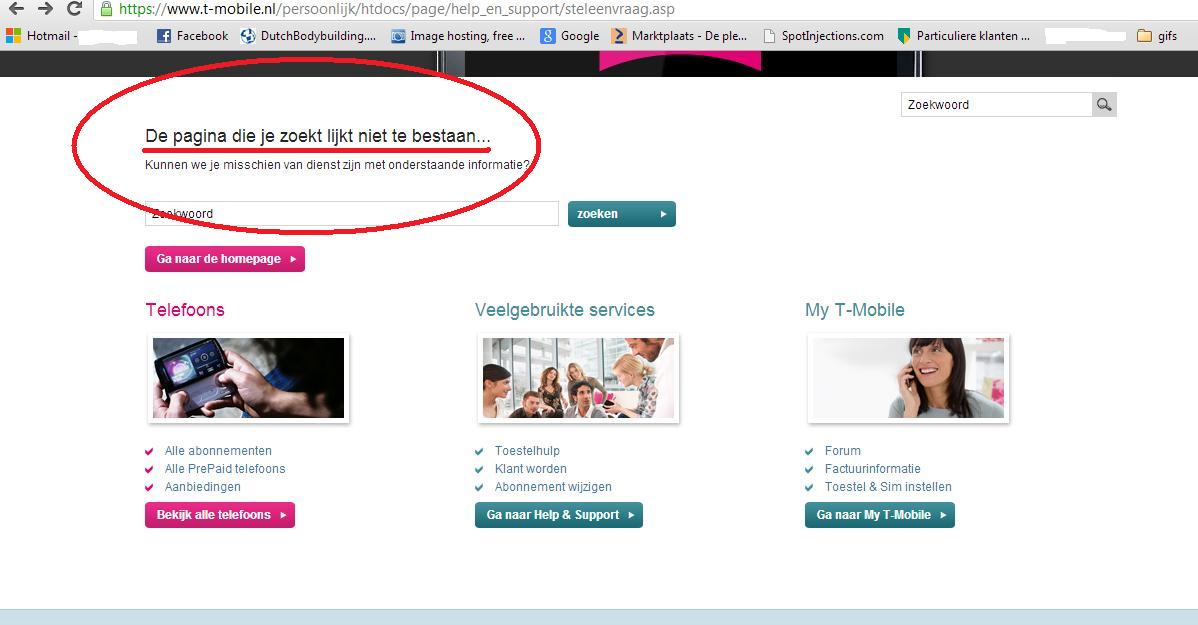Click the browser forward arrow

tap(45, 9)
